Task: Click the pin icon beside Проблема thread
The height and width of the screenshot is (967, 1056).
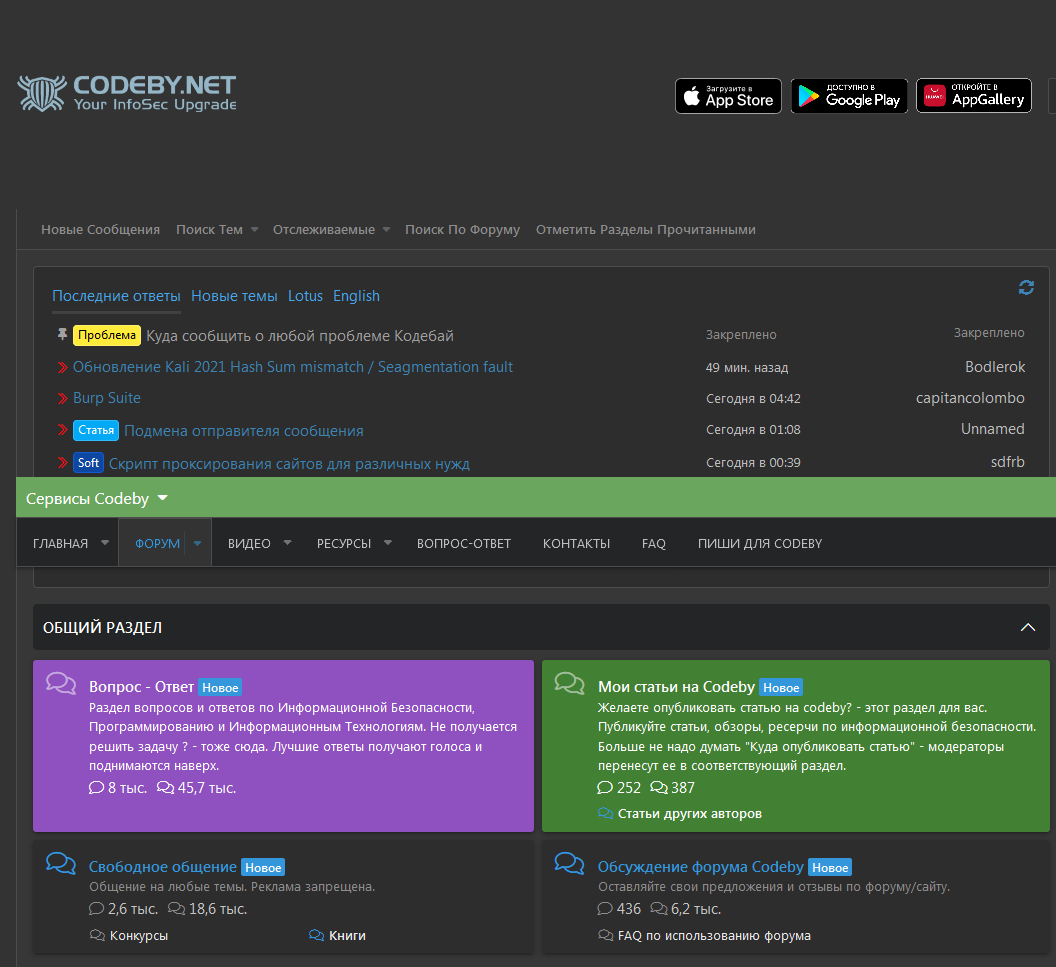Action: click(x=62, y=334)
